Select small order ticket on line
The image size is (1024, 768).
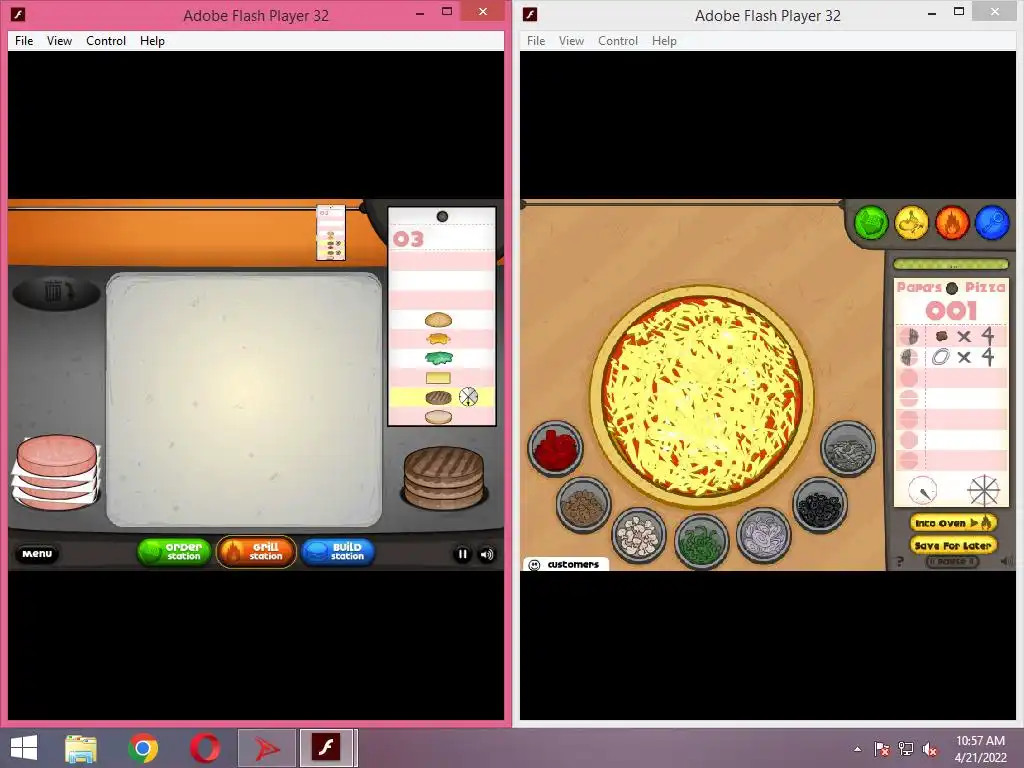[x=330, y=232]
